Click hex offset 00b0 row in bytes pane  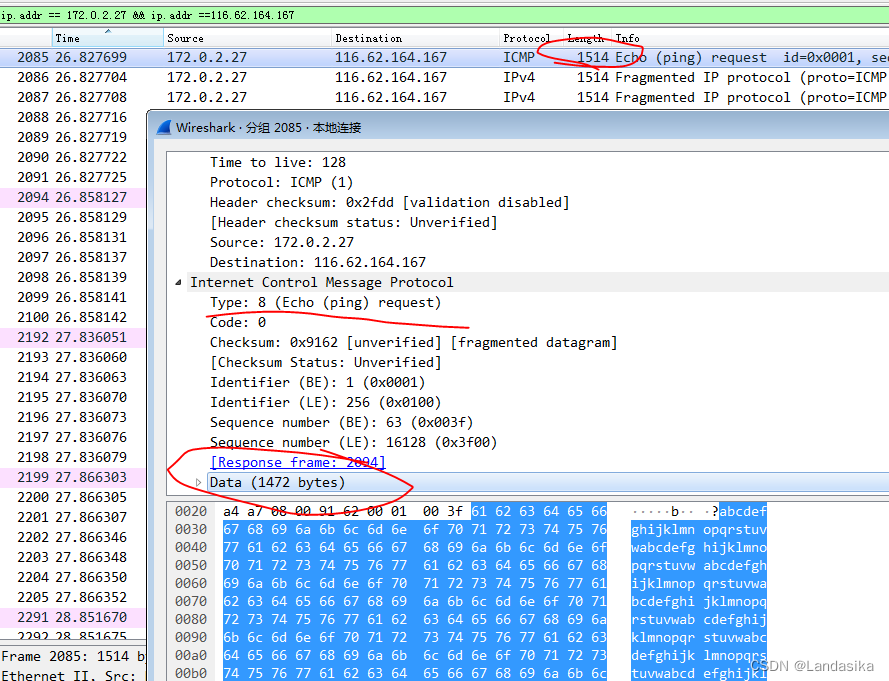[191, 673]
